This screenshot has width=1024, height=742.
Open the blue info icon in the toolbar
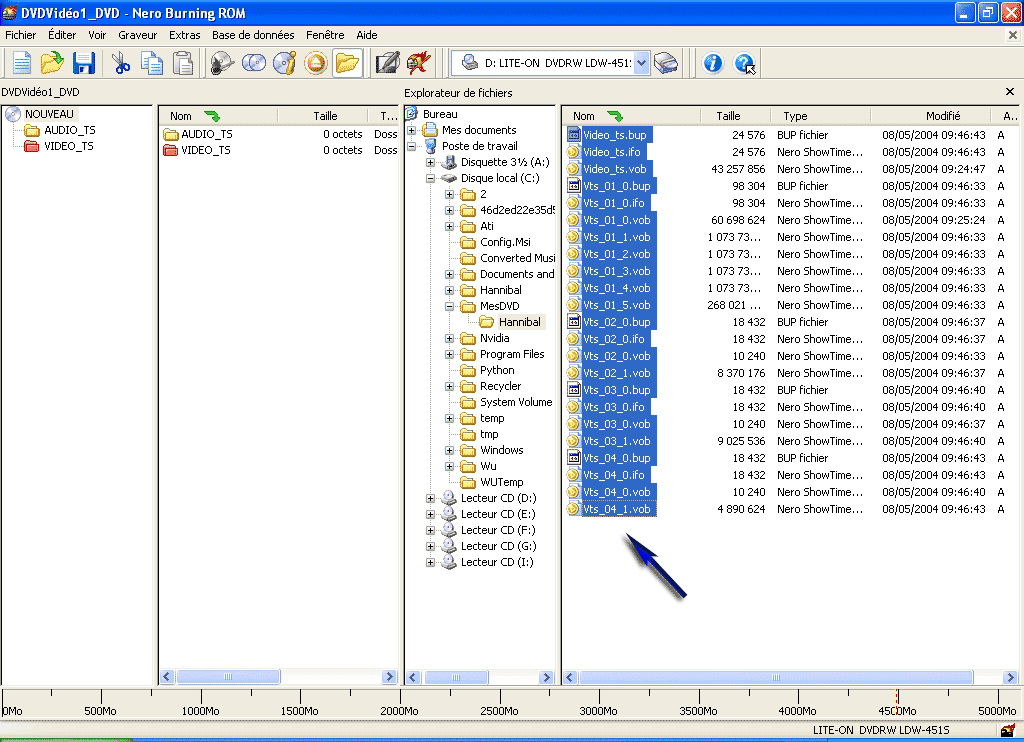[712, 63]
